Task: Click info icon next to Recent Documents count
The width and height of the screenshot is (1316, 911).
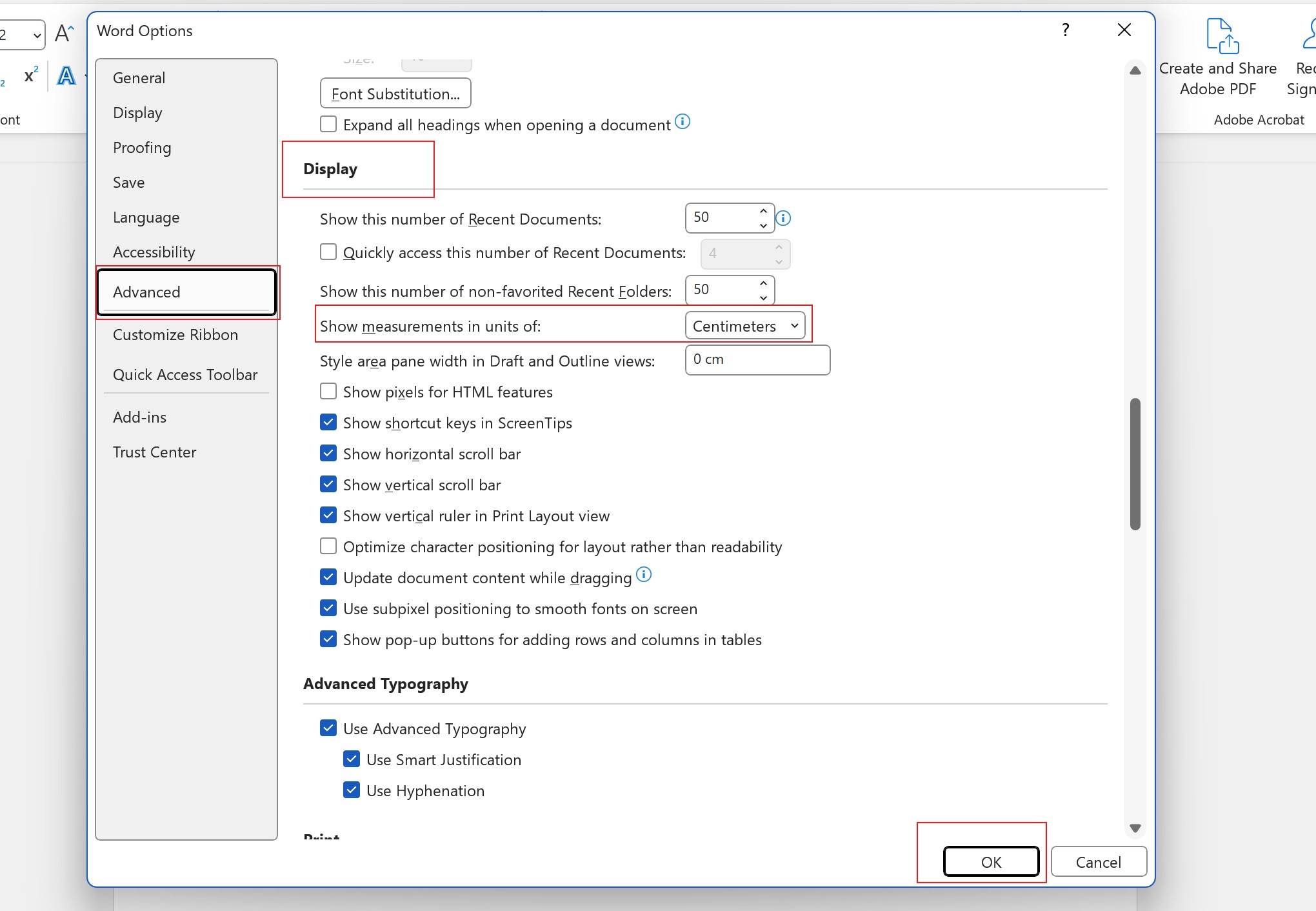Action: 783,219
